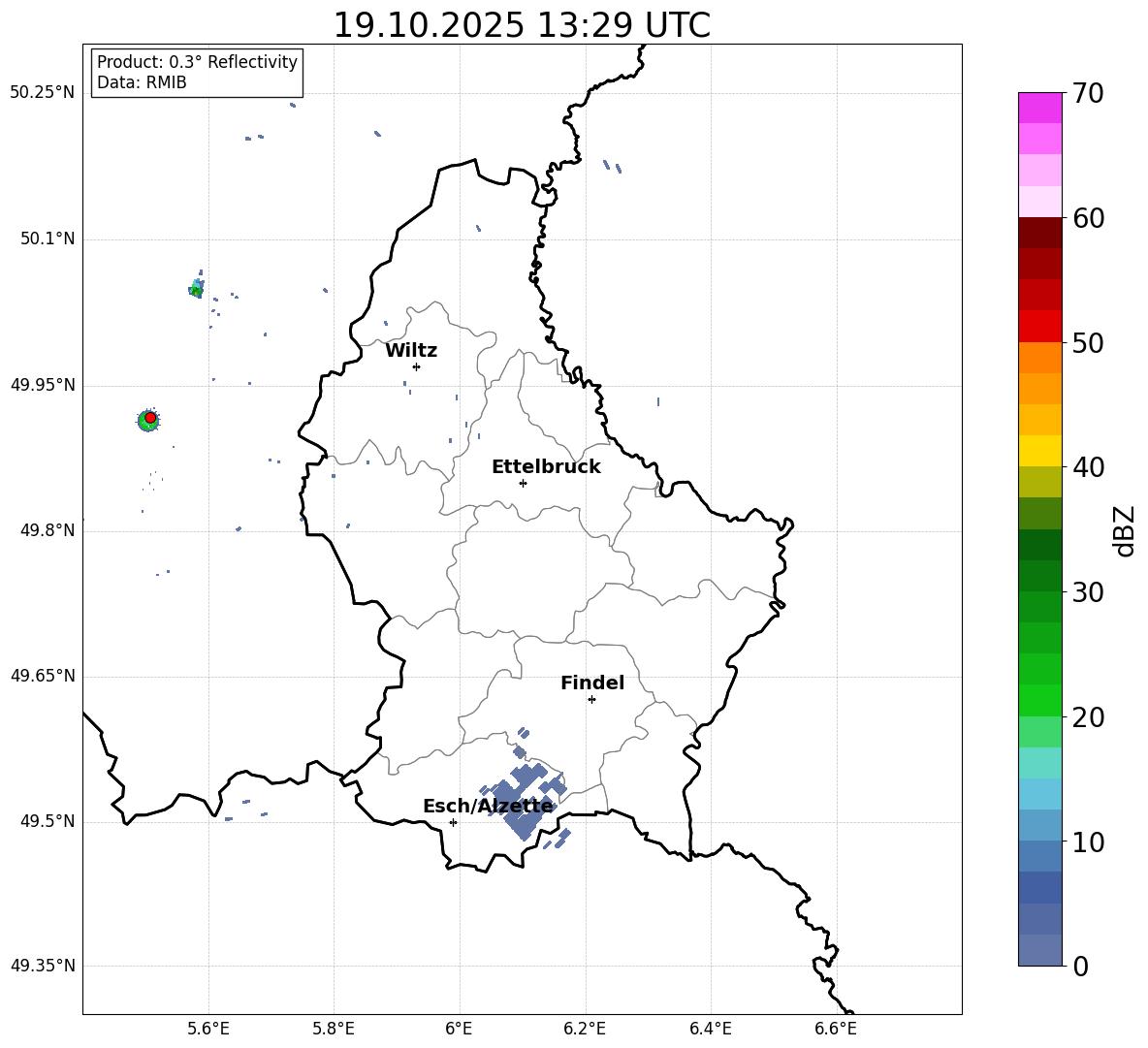Click the Wiltz city label
Image resolution: width=1148 pixels, height=1048 pixels.
[411, 351]
